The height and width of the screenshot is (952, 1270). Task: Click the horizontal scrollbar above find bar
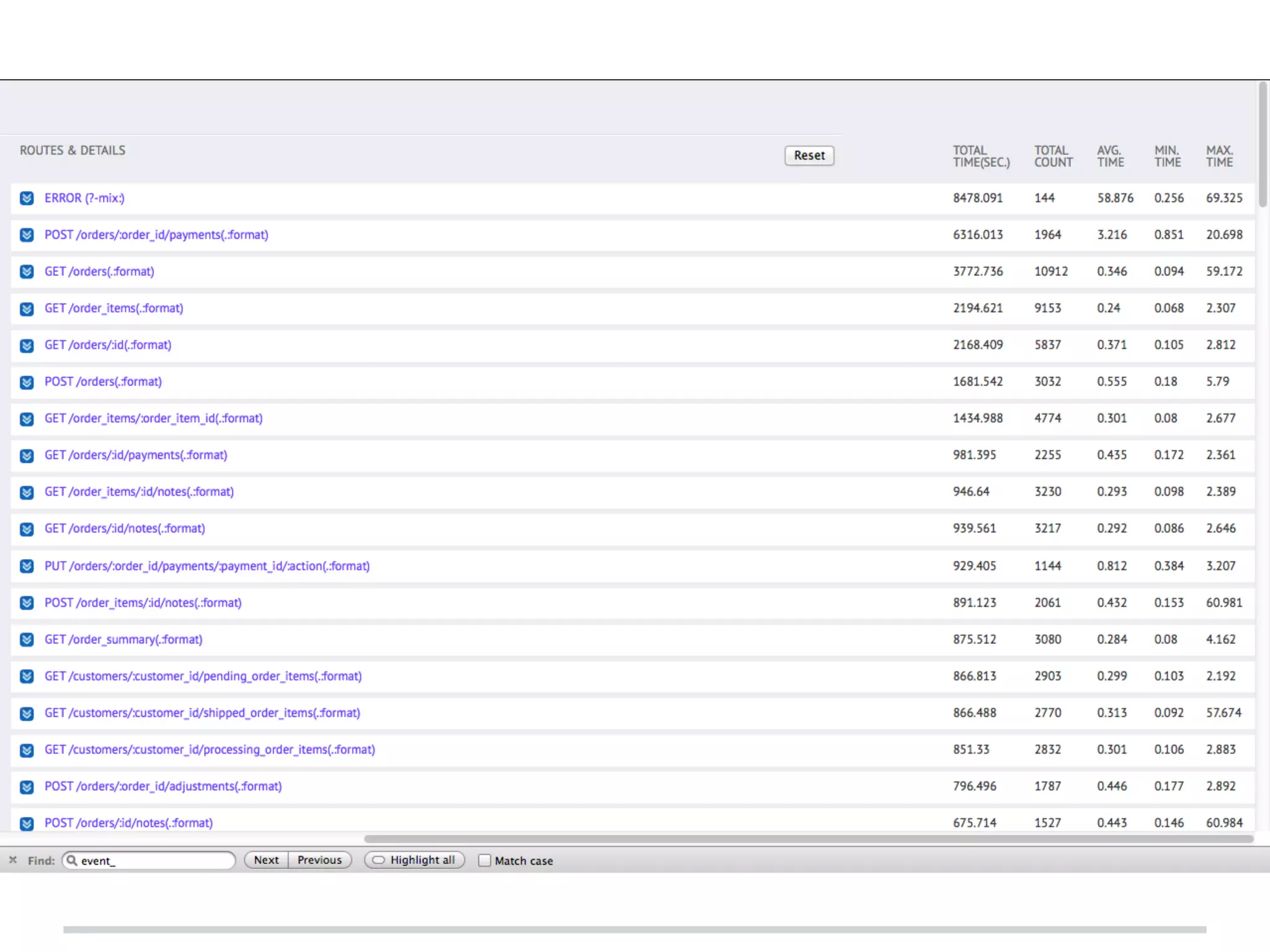(809, 839)
